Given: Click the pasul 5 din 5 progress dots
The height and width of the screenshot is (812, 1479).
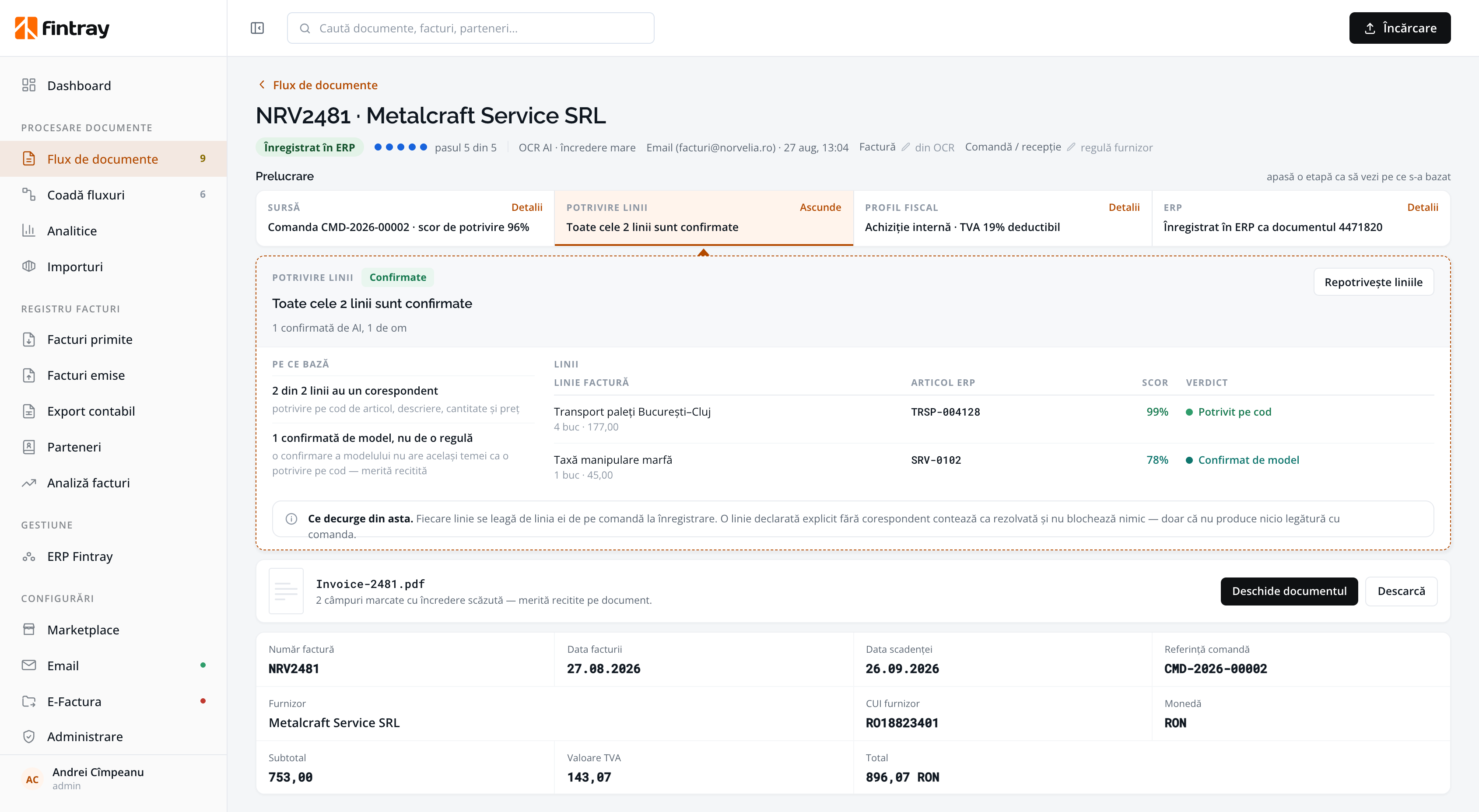Looking at the screenshot, I should click(x=400, y=147).
